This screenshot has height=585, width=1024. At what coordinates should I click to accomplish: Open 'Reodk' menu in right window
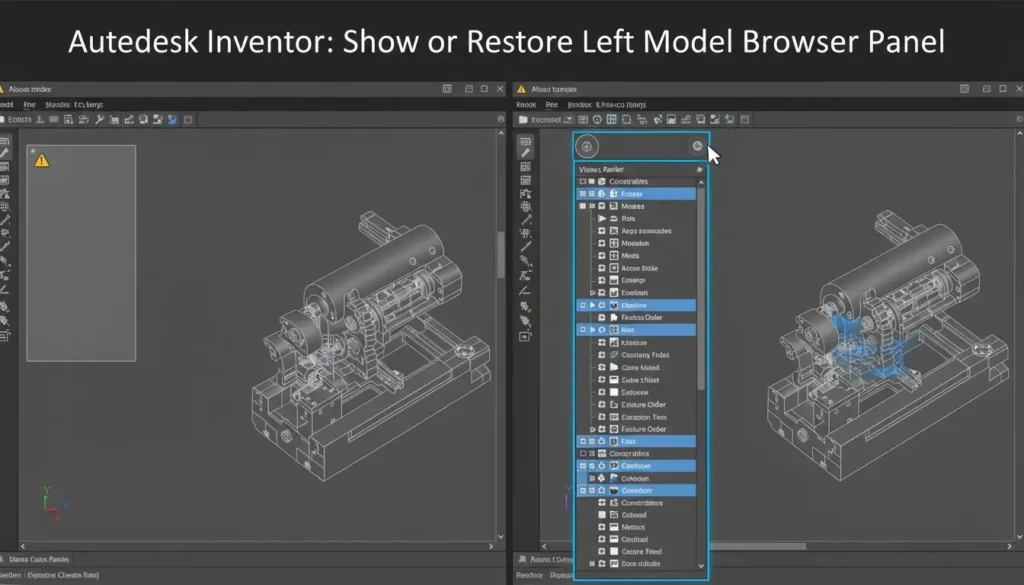click(x=526, y=104)
